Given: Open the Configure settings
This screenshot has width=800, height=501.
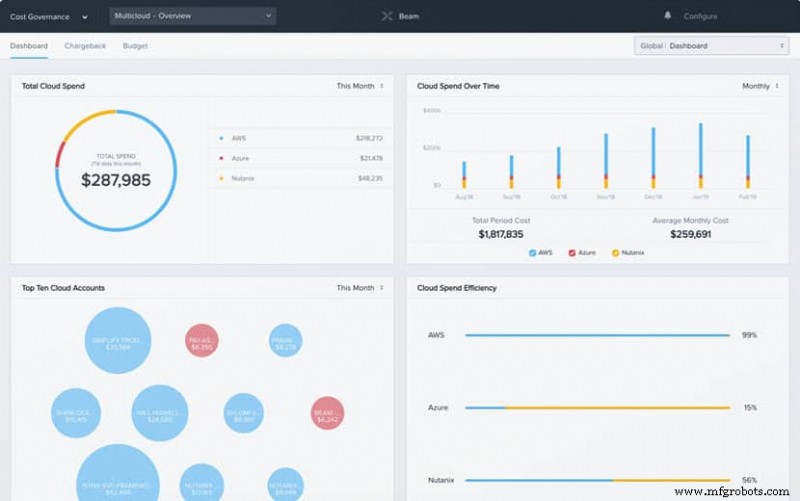Looking at the screenshot, I should [x=701, y=16].
